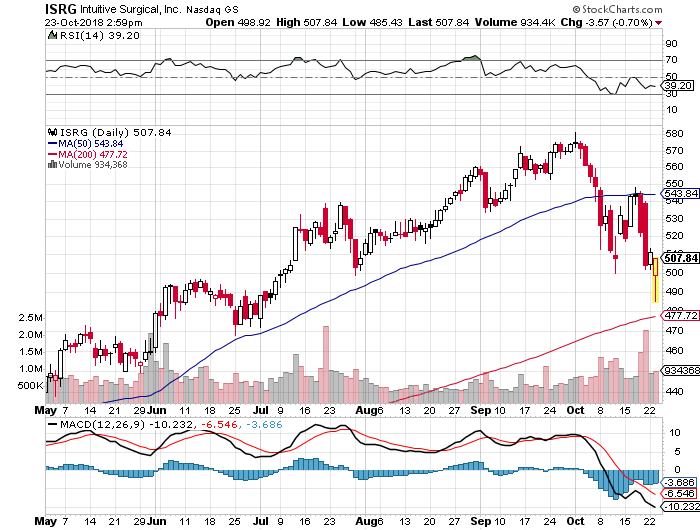Image resolution: width=700 pixels, height=530 pixels.
Task: Click the blue -3.686 value in MACD legend
Action: coord(264,424)
